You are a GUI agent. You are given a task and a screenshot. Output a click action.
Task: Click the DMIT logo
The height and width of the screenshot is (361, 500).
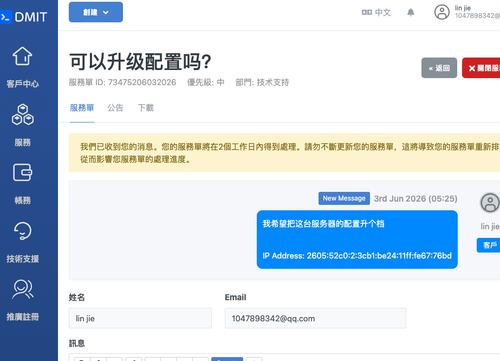pyautogui.click(x=24, y=17)
